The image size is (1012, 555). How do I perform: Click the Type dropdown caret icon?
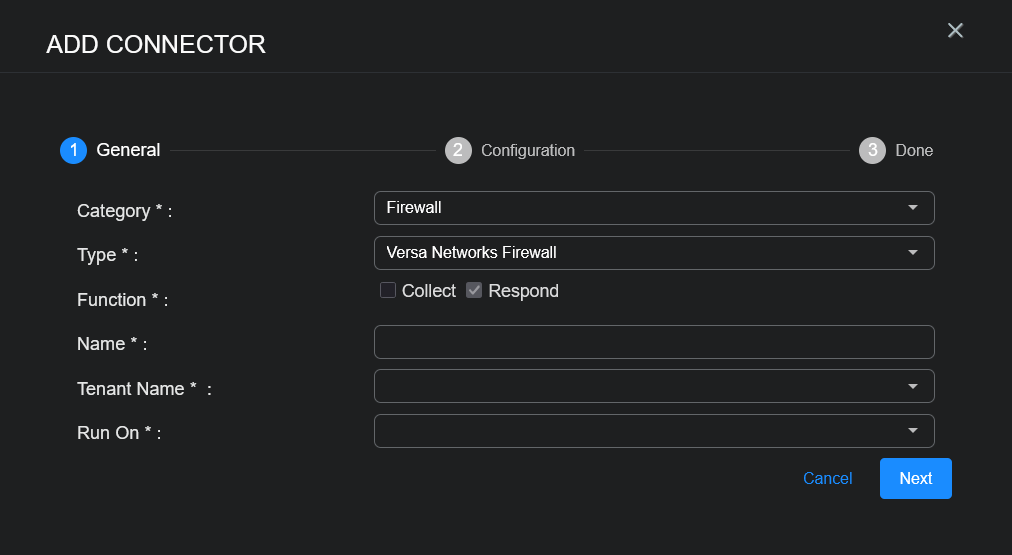912,253
